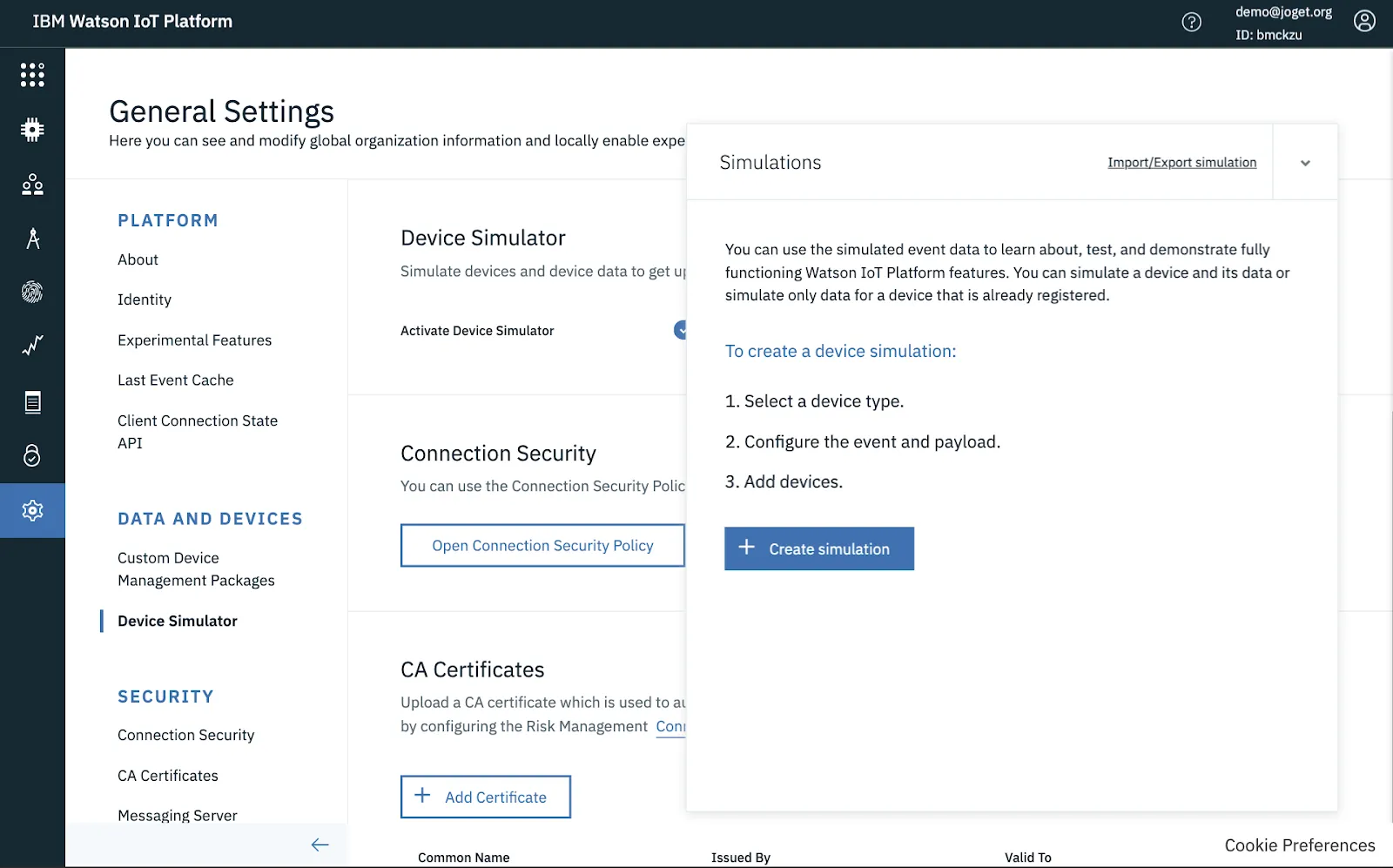Open the apps grid icon in sidebar
Screen dimensions: 1393x868
[32, 75]
